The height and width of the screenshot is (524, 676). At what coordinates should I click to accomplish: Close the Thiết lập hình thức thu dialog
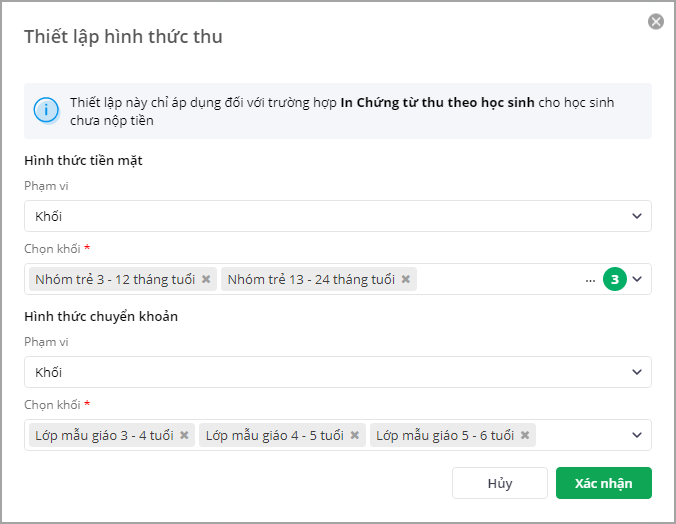point(656,21)
